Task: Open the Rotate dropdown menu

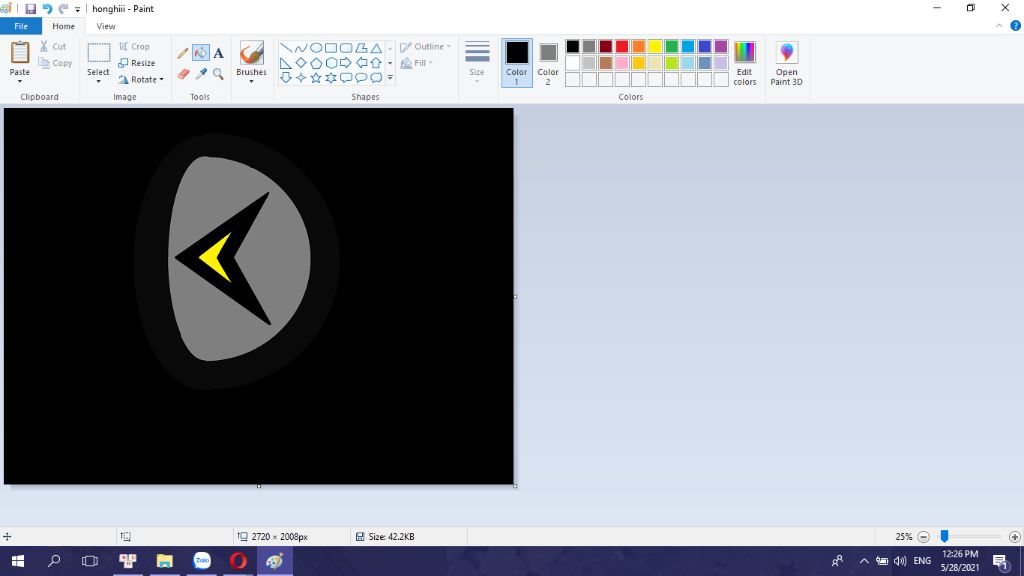Action: pos(141,80)
